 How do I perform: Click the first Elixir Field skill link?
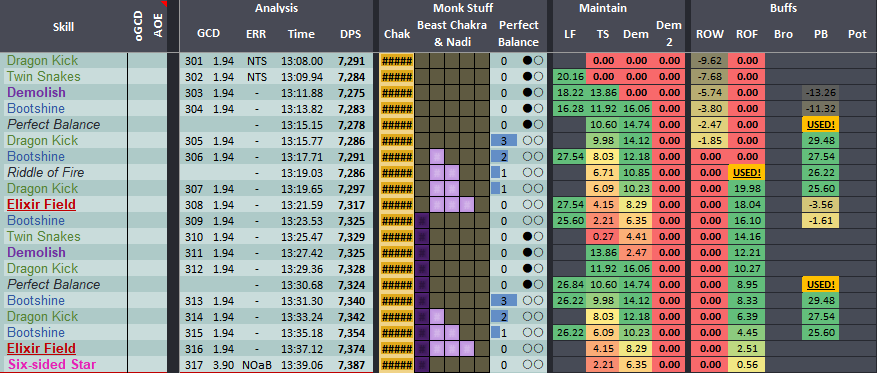[x=41, y=205]
